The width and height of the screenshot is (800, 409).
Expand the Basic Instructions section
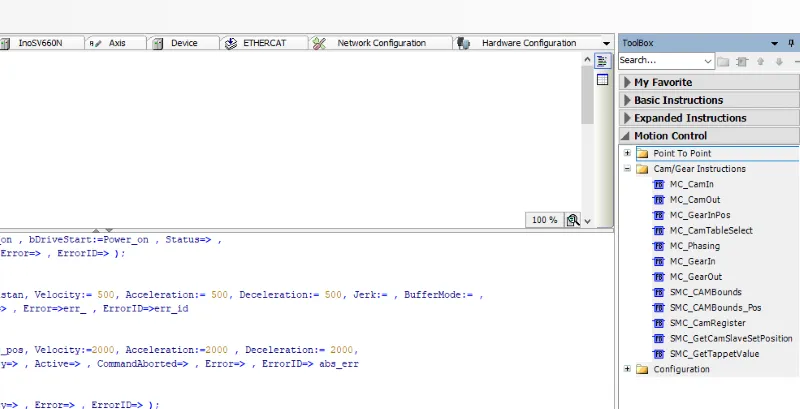678,100
